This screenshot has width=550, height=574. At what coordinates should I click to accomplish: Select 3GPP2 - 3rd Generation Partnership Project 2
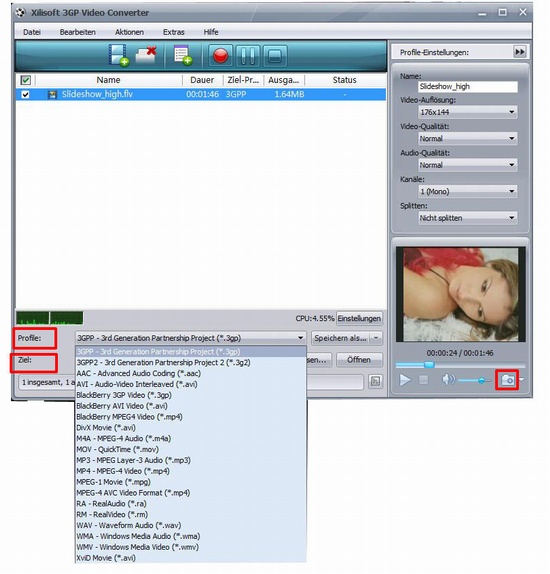190,362
